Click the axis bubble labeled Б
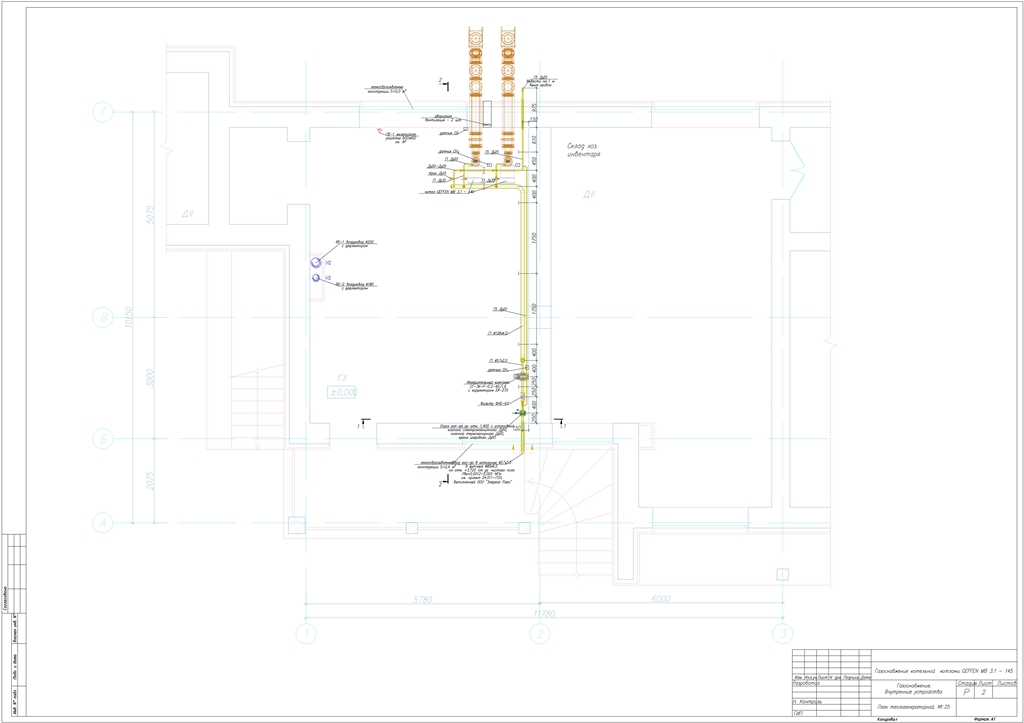 (103, 438)
